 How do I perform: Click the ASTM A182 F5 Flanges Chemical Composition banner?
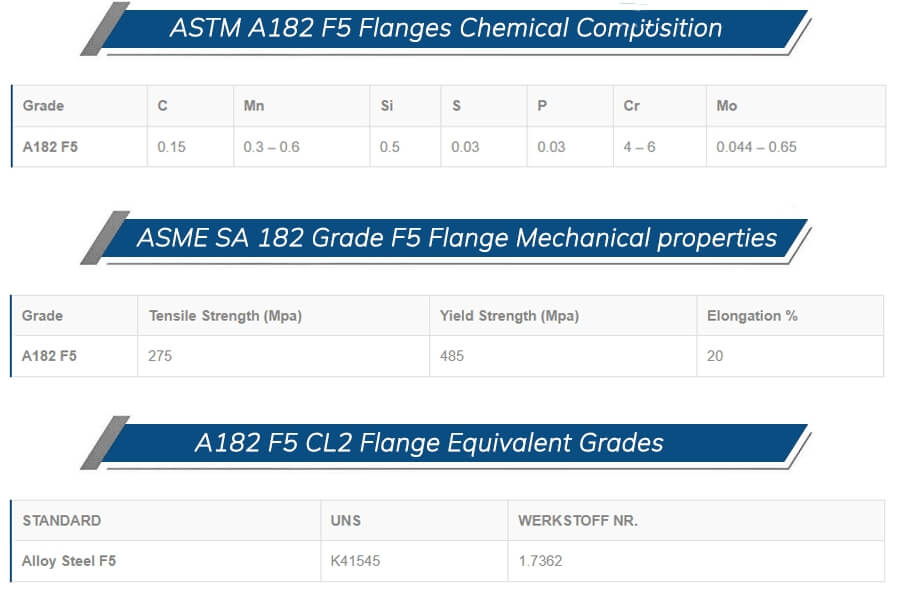coord(445,28)
